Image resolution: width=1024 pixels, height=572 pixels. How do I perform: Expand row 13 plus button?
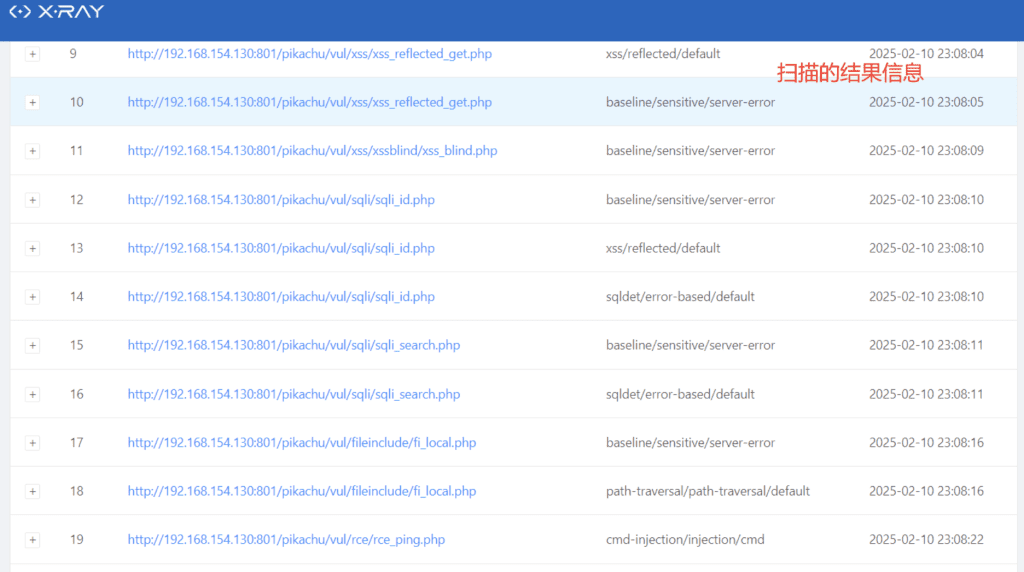32,248
